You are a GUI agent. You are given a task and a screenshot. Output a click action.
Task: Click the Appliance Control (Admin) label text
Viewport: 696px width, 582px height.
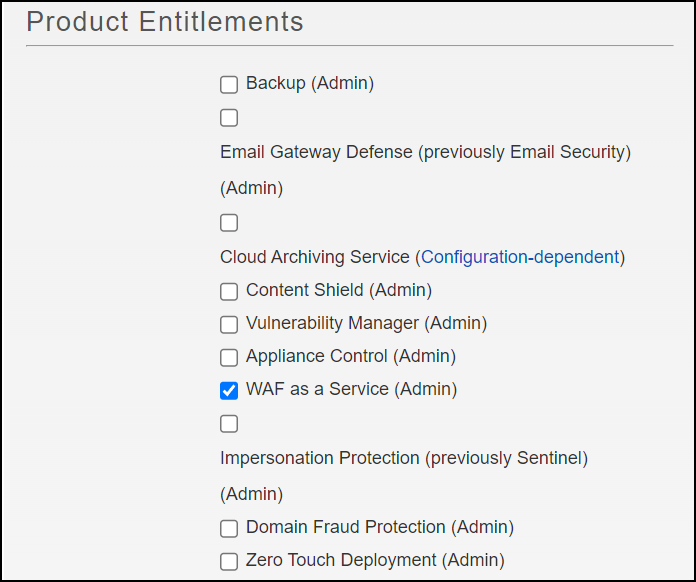(x=350, y=357)
